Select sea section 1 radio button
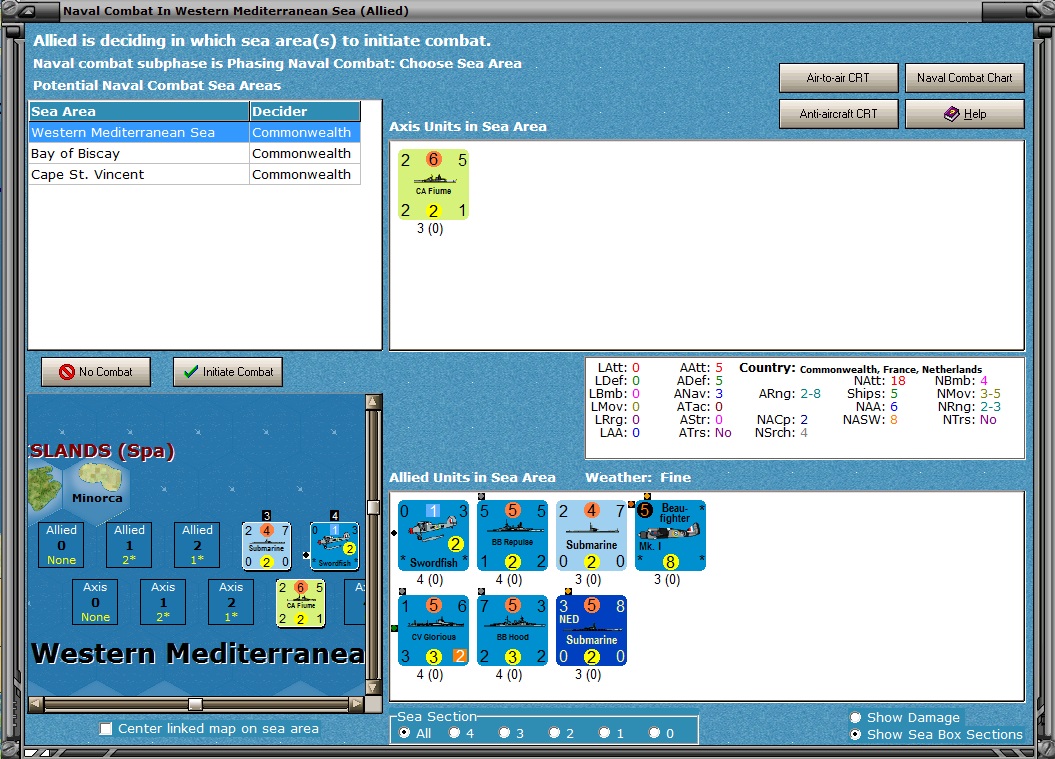 click(605, 733)
